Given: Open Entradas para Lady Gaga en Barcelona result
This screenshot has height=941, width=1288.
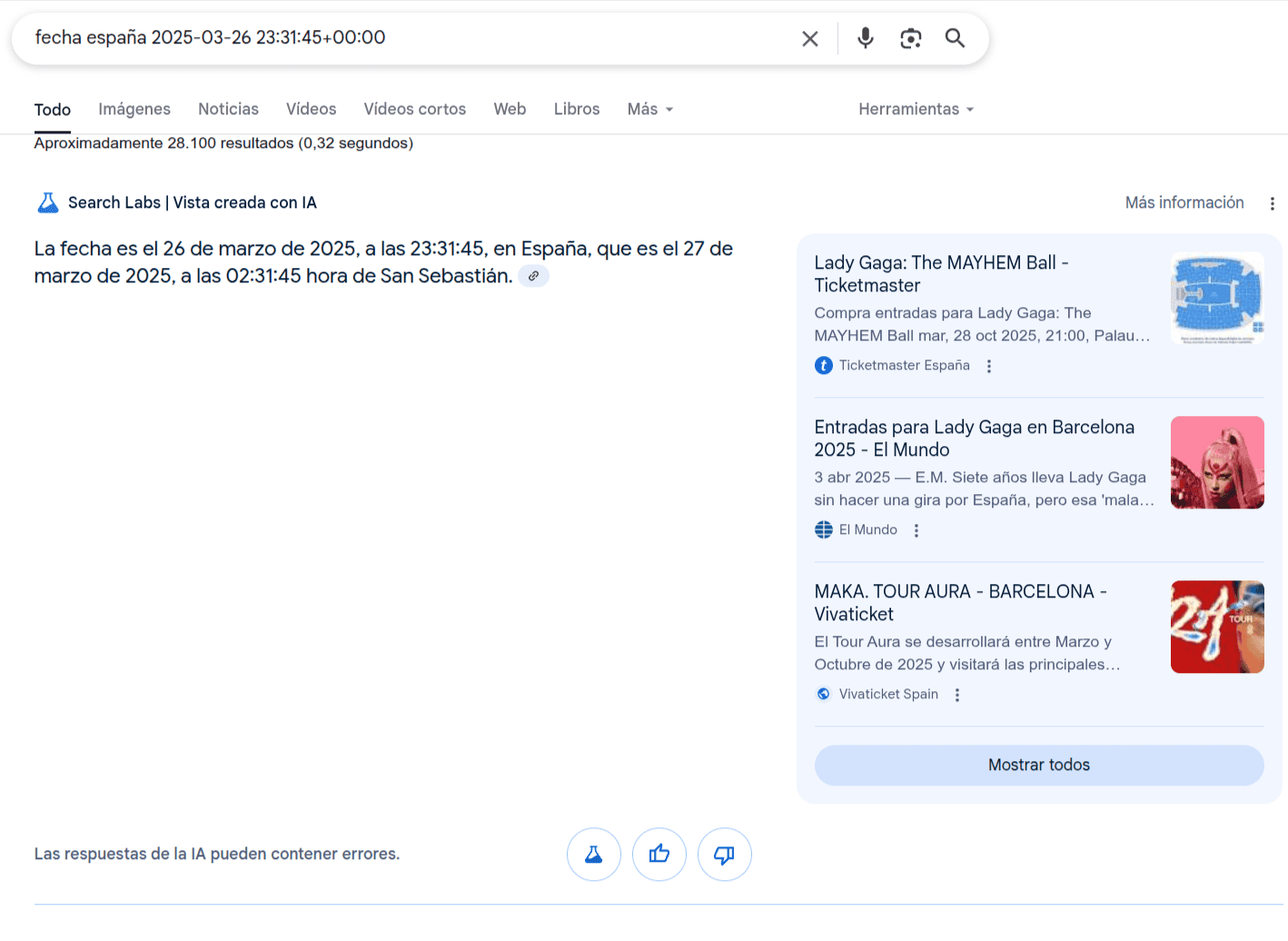Looking at the screenshot, I should click(x=975, y=439).
